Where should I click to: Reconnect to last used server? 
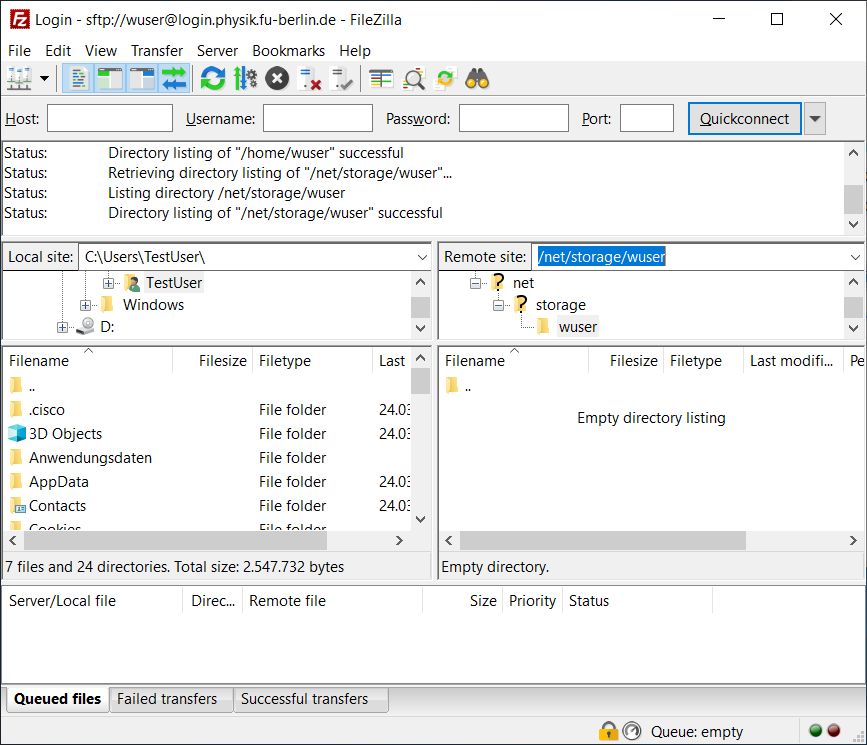coord(342,79)
